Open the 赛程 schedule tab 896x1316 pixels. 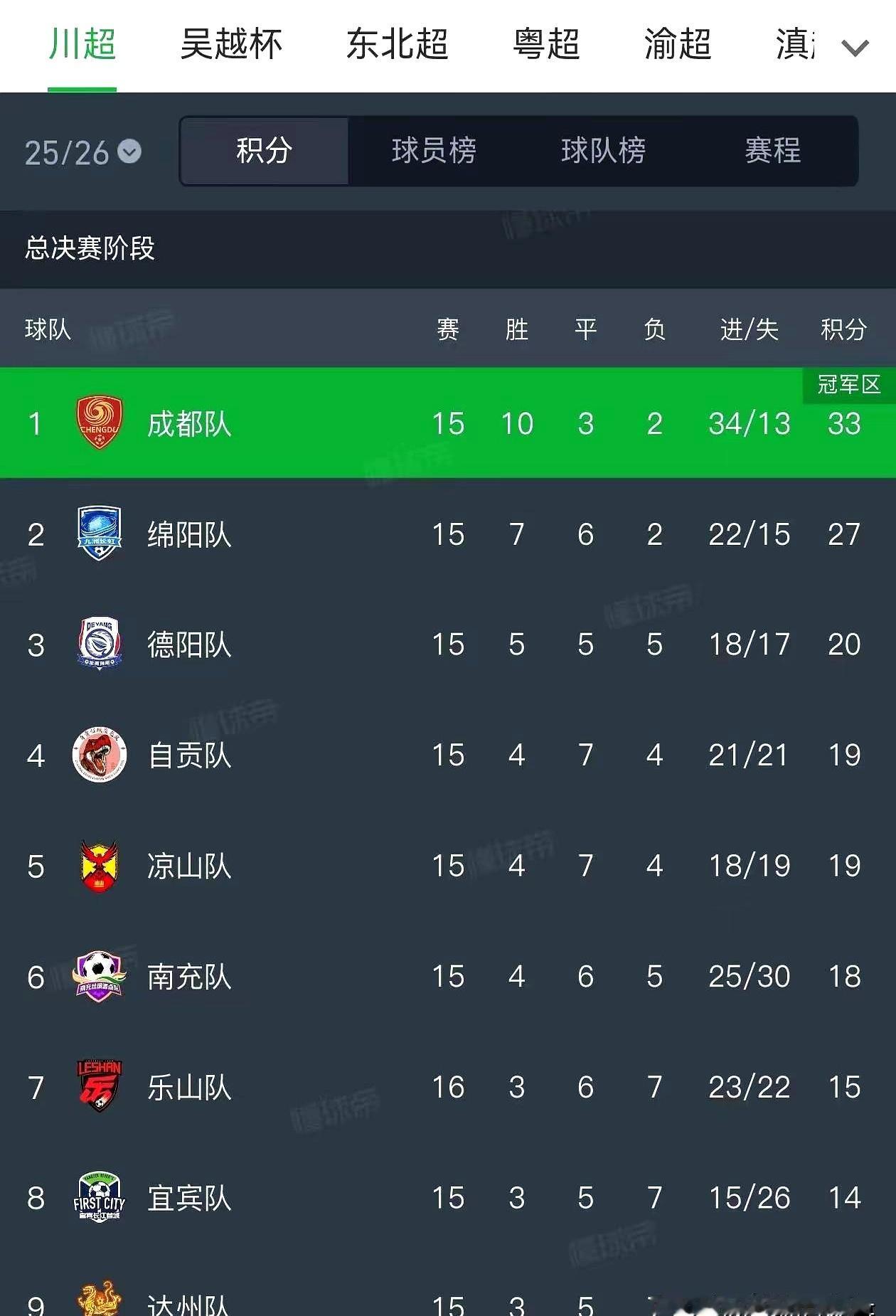(772, 151)
